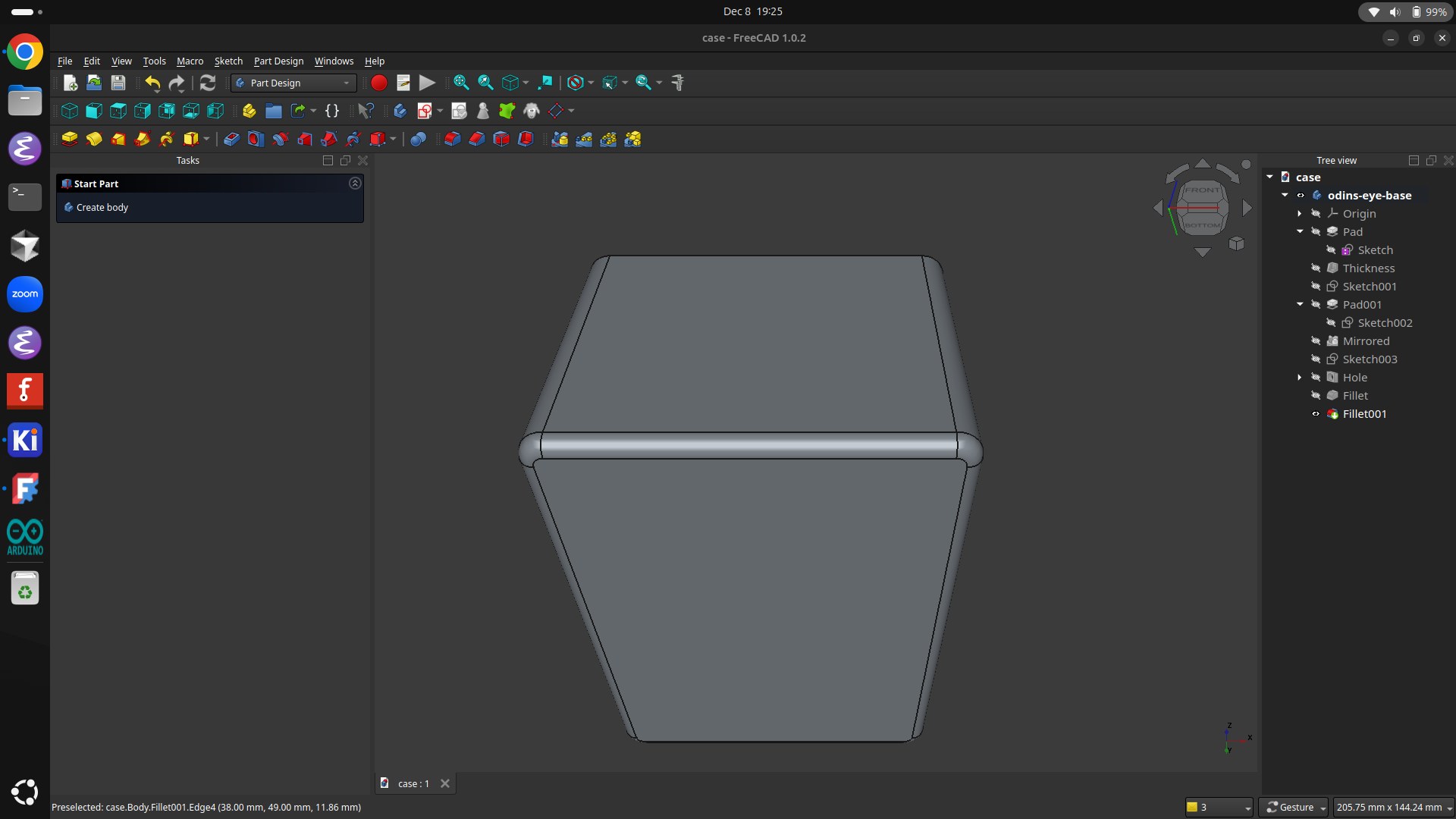1456x819 pixels.
Task: Fit the whole model in view
Action: coord(460,83)
